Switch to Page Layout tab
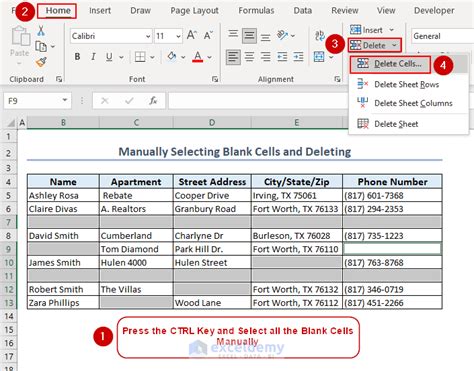 [194, 11]
